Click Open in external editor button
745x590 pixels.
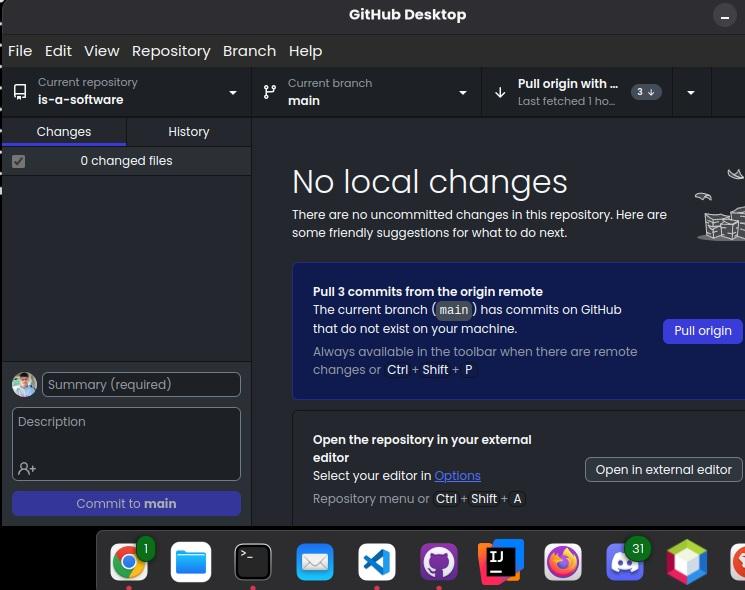click(x=663, y=469)
